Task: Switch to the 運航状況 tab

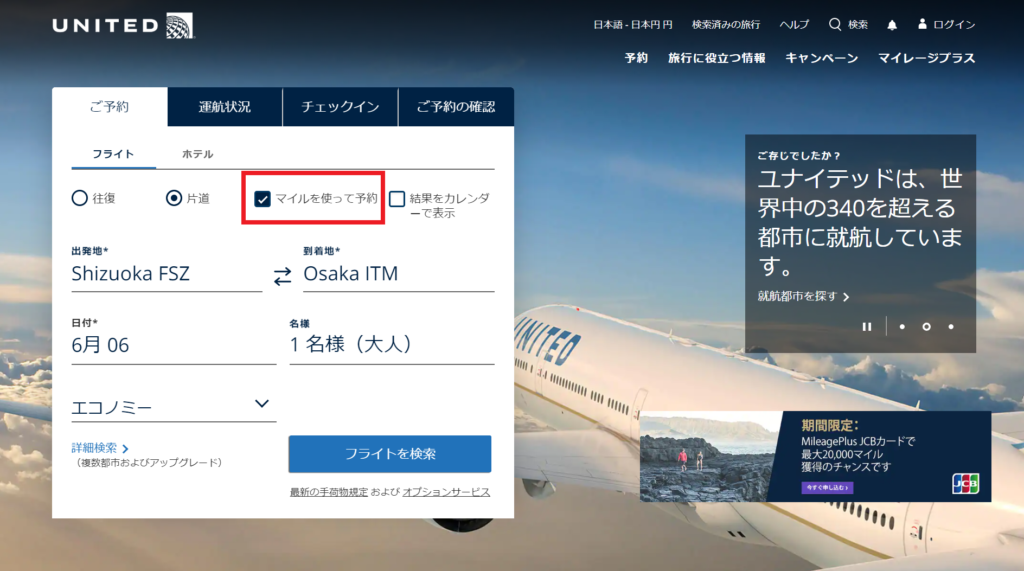Action: pos(225,106)
